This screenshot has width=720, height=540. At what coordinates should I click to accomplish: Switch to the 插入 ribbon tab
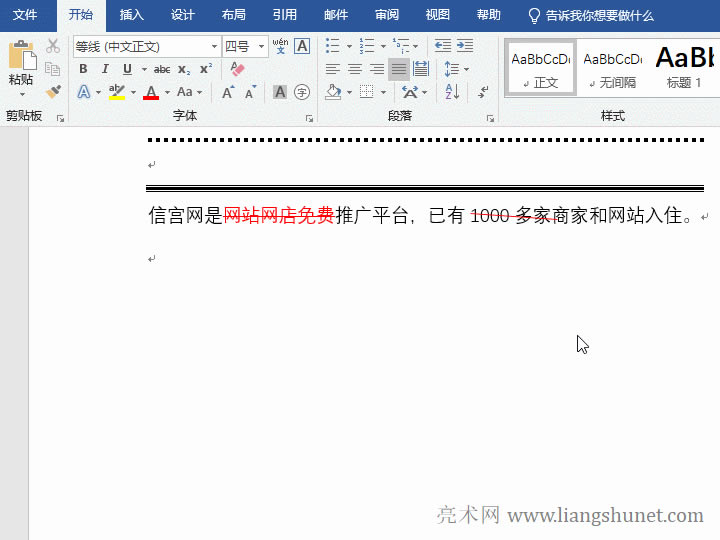131,15
